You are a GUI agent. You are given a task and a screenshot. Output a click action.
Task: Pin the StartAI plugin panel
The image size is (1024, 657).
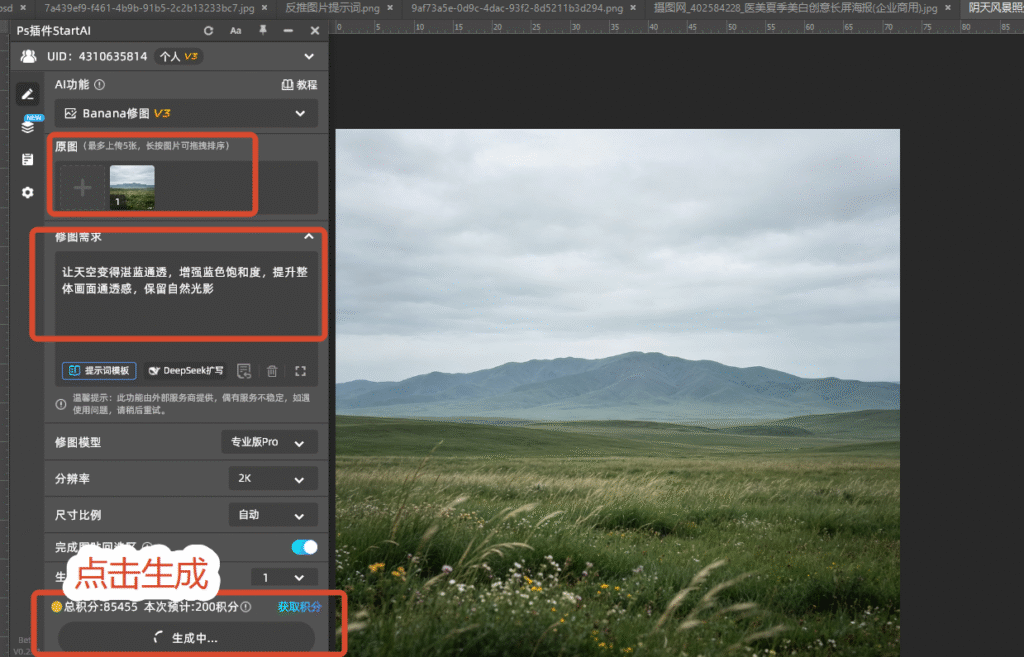click(x=263, y=31)
